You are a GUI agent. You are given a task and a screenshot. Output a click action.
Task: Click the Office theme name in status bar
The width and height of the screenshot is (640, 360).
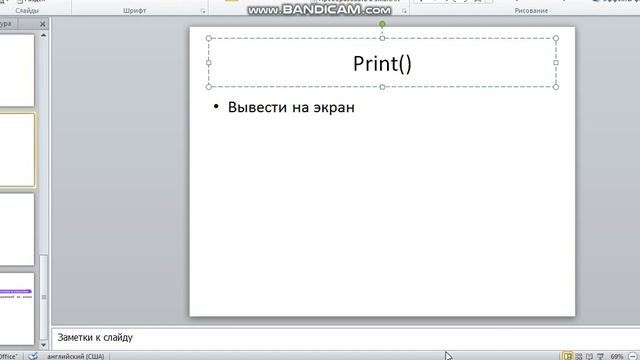[9, 356]
